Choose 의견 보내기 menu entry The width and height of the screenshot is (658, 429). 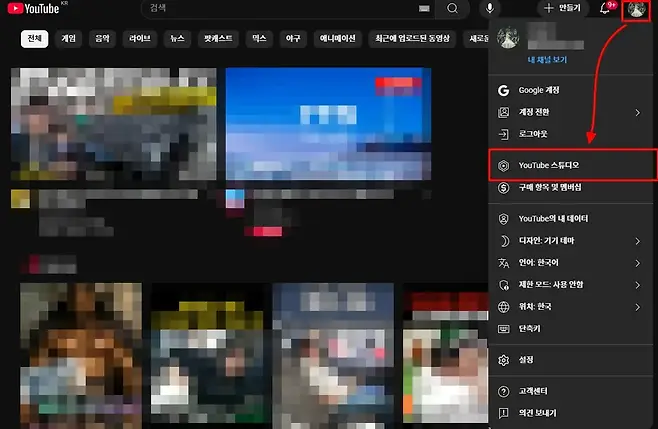coord(573,413)
